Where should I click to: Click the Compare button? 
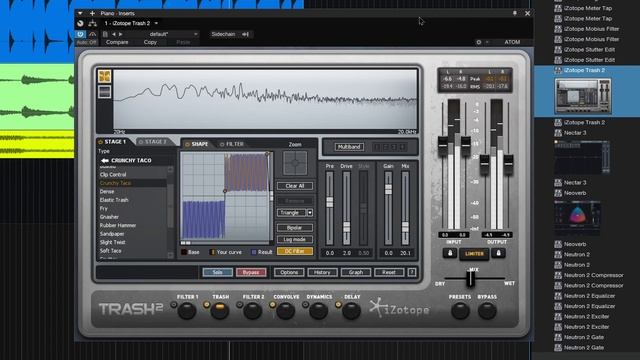117,42
